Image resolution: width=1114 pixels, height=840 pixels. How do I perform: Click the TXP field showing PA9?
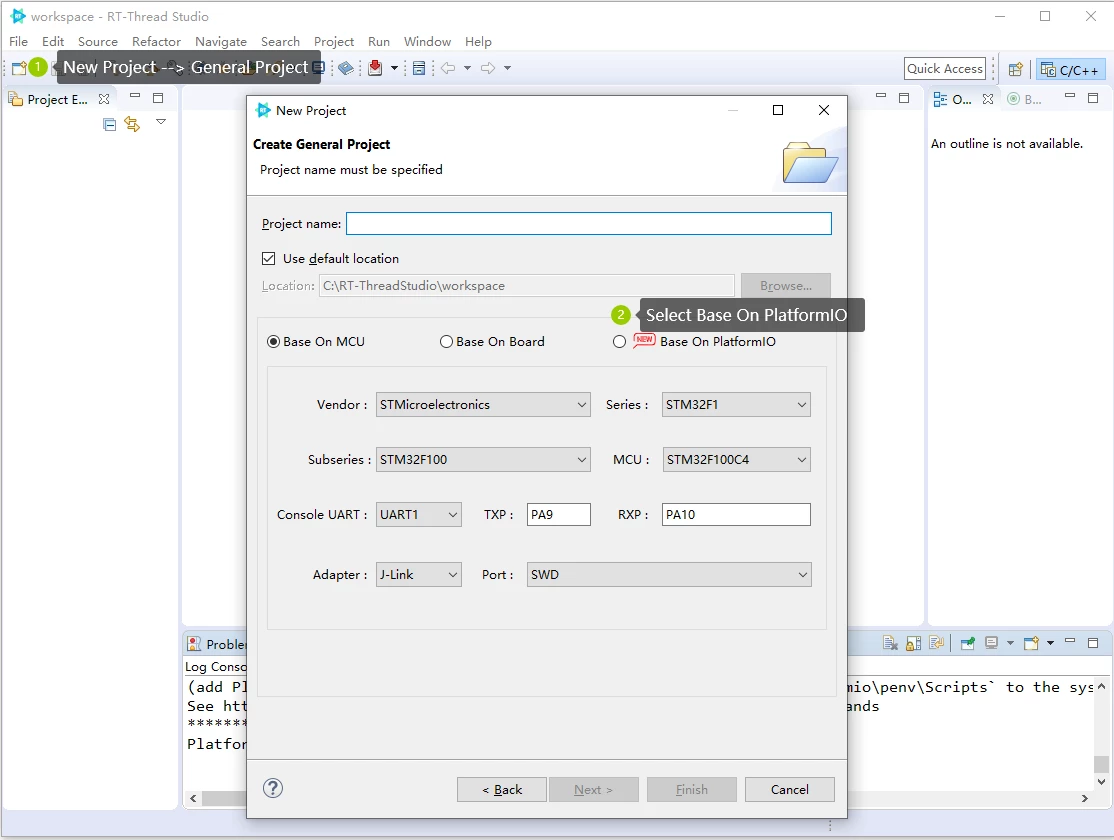pyautogui.click(x=558, y=515)
